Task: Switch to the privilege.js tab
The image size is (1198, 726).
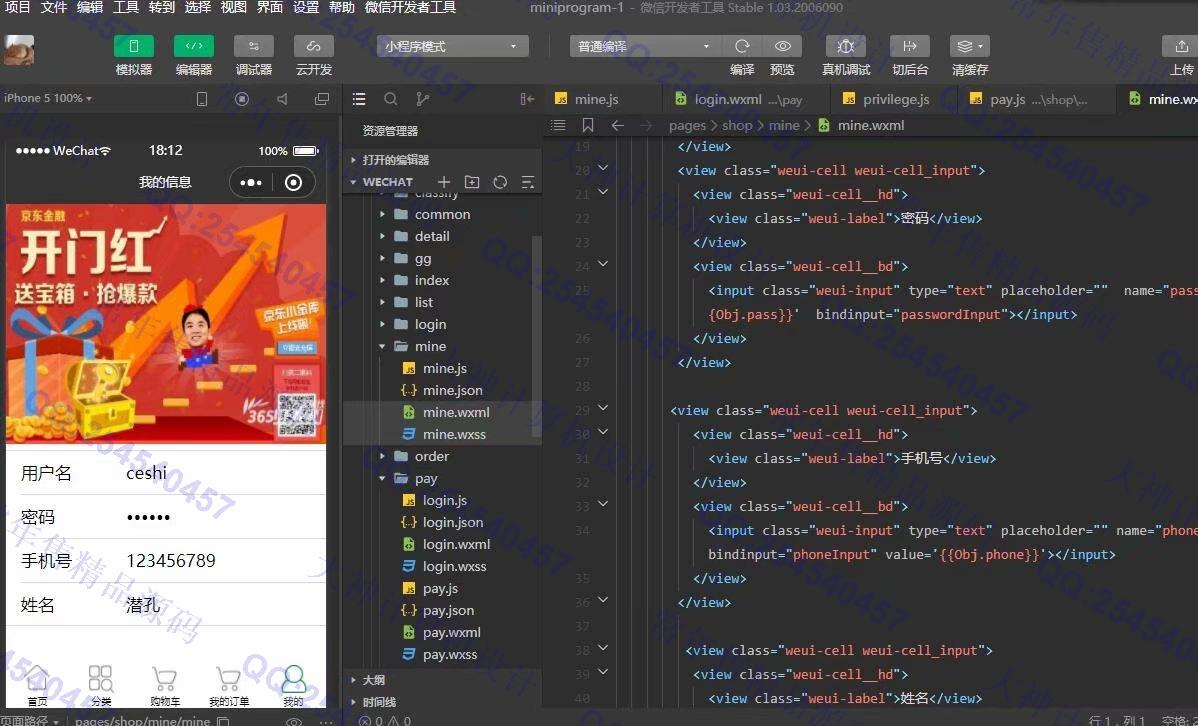Action: (x=895, y=99)
